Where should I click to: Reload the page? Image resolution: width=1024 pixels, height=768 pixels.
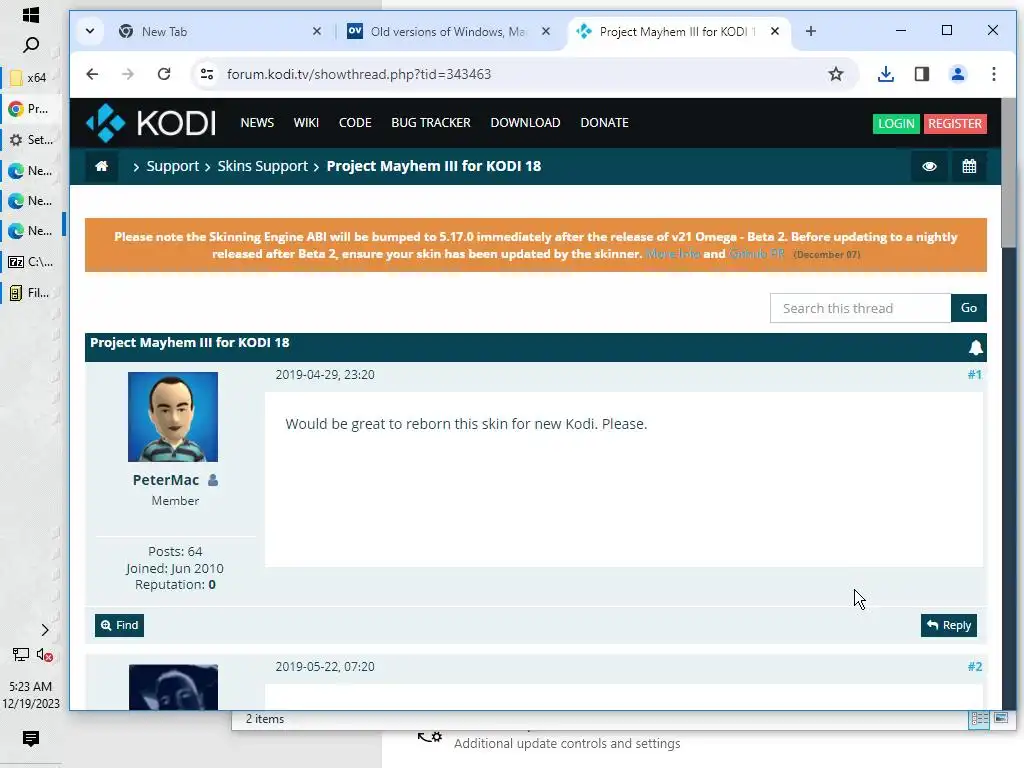coord(164,74)
